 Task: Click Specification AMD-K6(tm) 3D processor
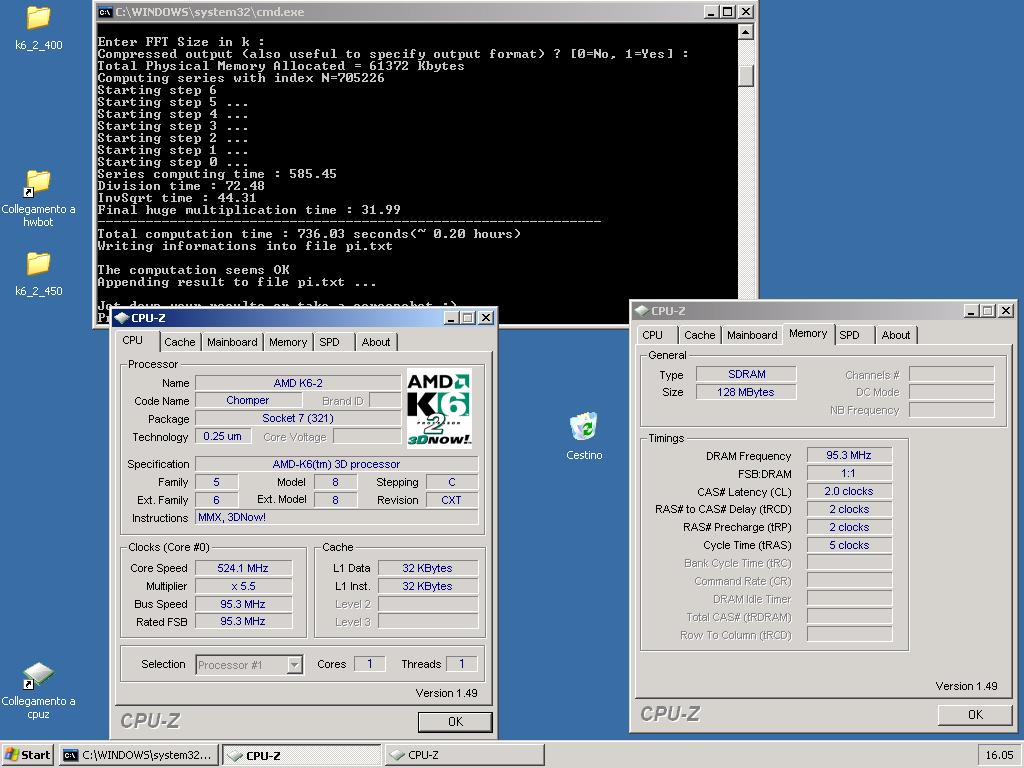click(336, 464)
